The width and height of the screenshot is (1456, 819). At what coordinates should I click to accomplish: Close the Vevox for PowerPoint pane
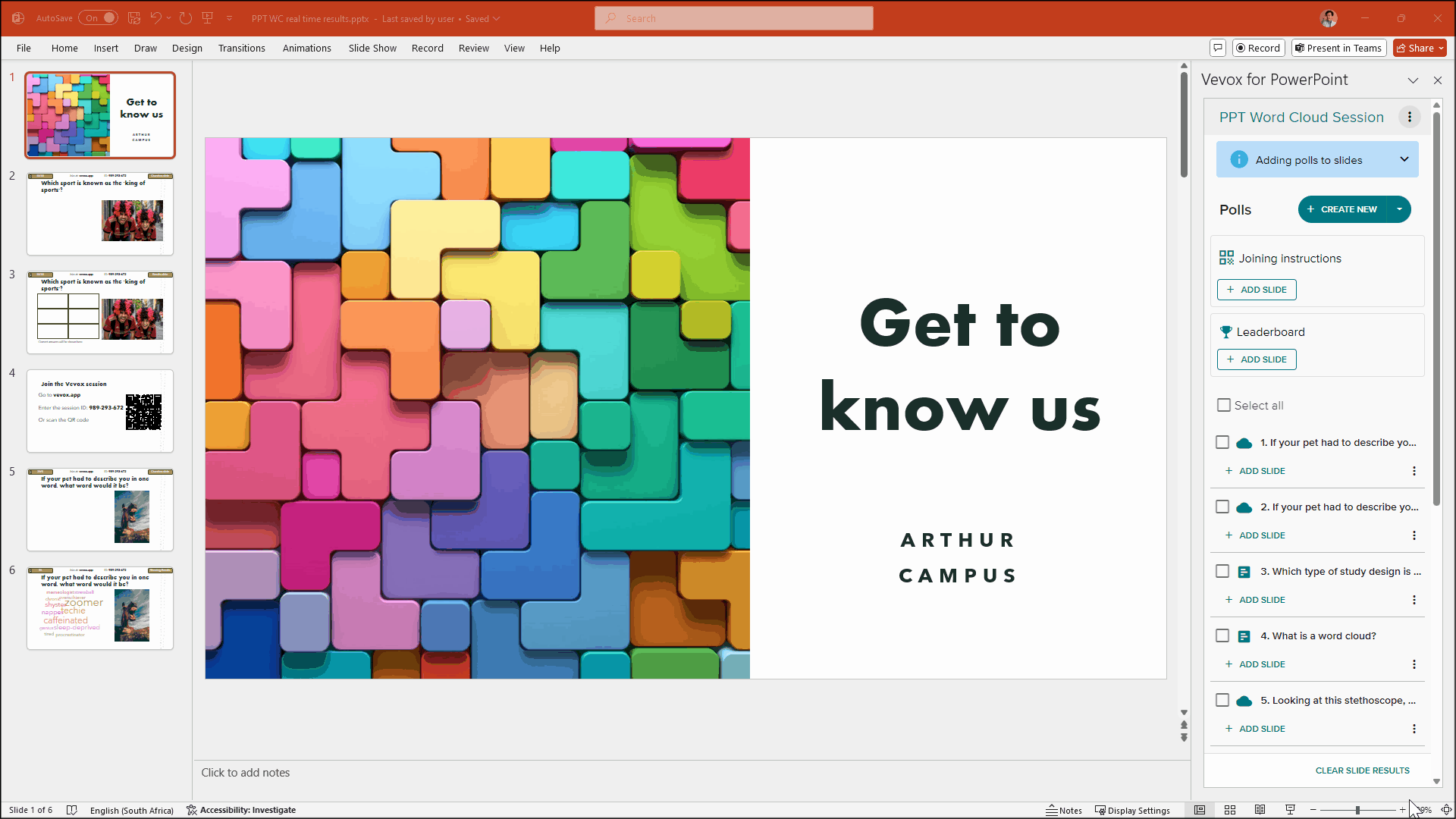click(x=1438, y=80)
